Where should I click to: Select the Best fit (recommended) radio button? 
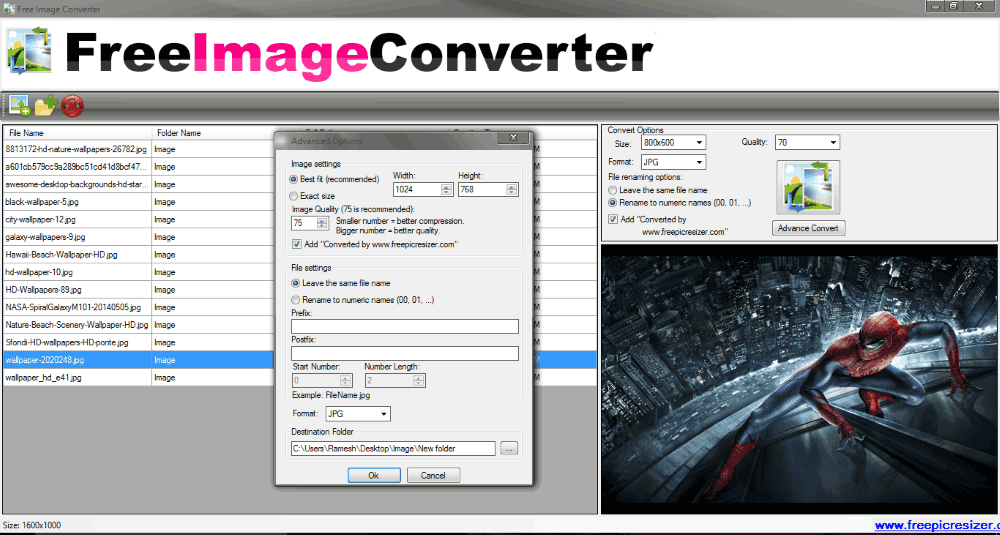[293, 179]
